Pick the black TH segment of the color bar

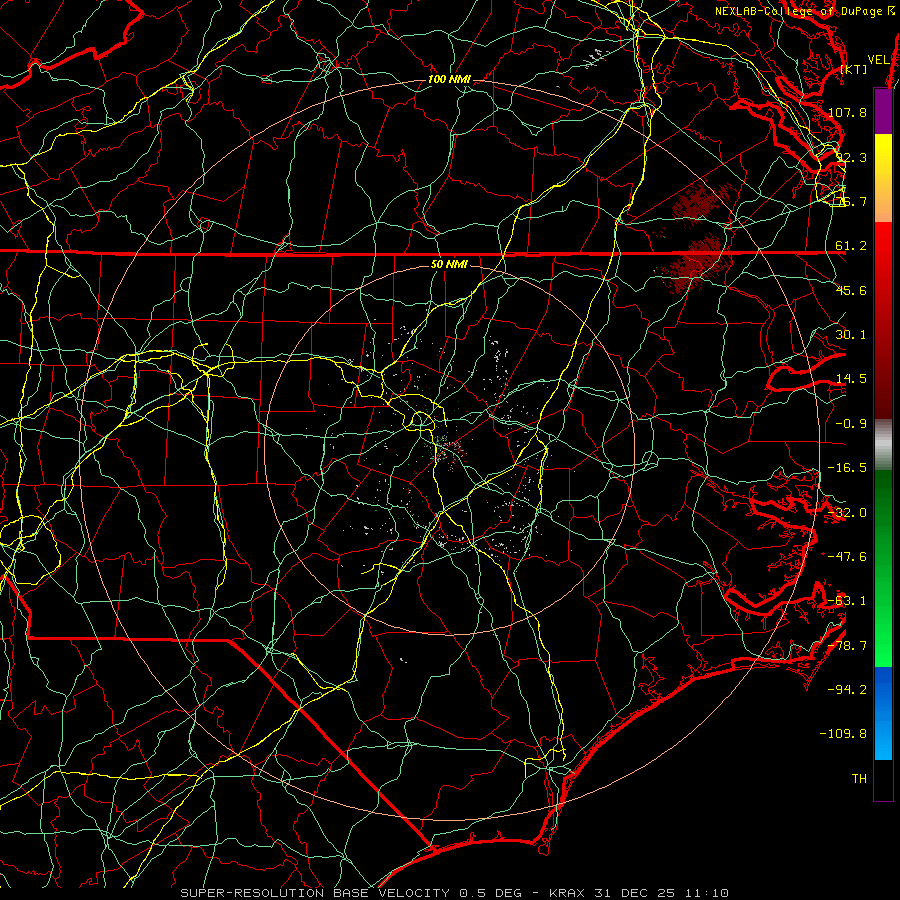click(883, 779)
